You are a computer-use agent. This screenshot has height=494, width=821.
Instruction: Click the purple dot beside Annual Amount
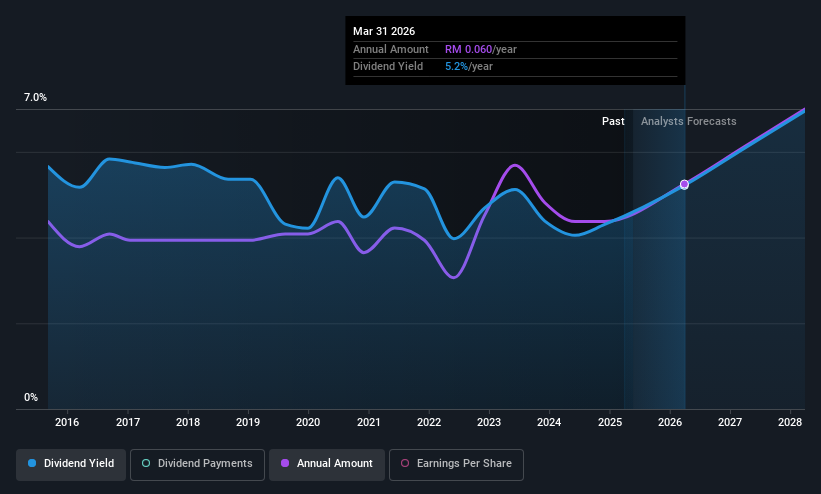[285, 463]
